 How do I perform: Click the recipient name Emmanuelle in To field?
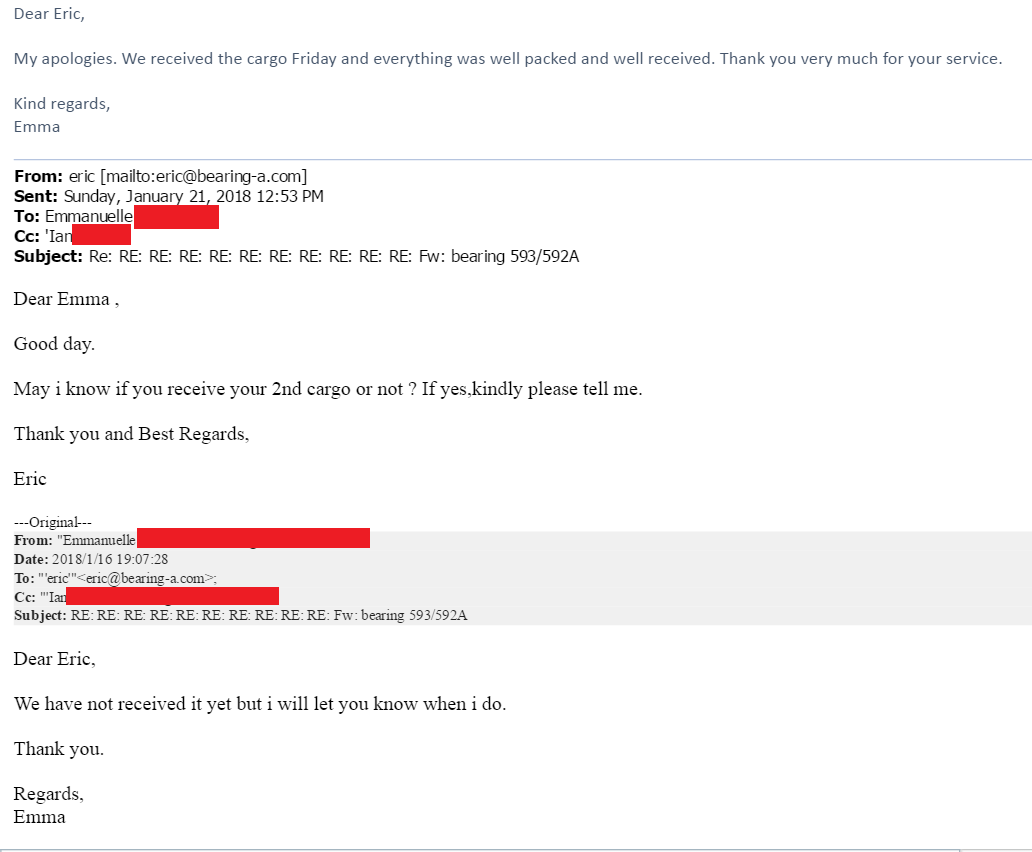89,216
